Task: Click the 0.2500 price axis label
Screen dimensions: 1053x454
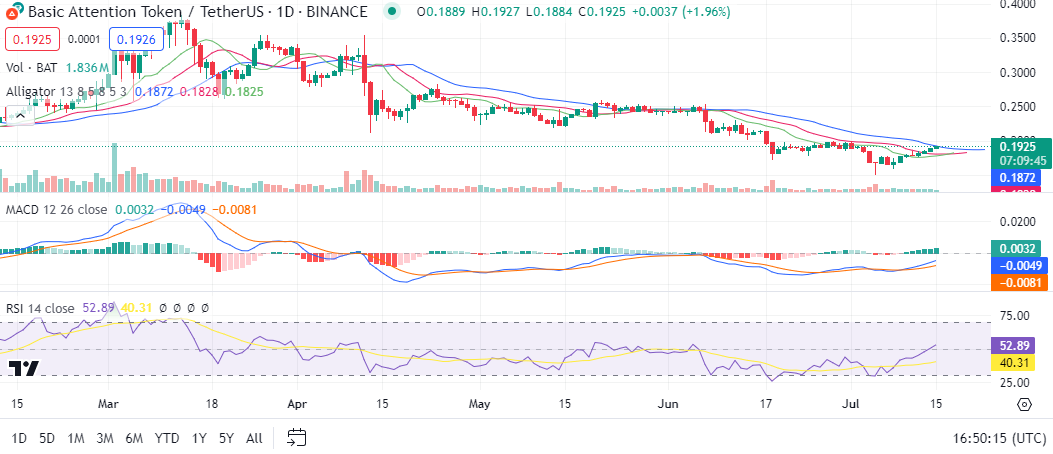Action: click(x=1017, y=107)
